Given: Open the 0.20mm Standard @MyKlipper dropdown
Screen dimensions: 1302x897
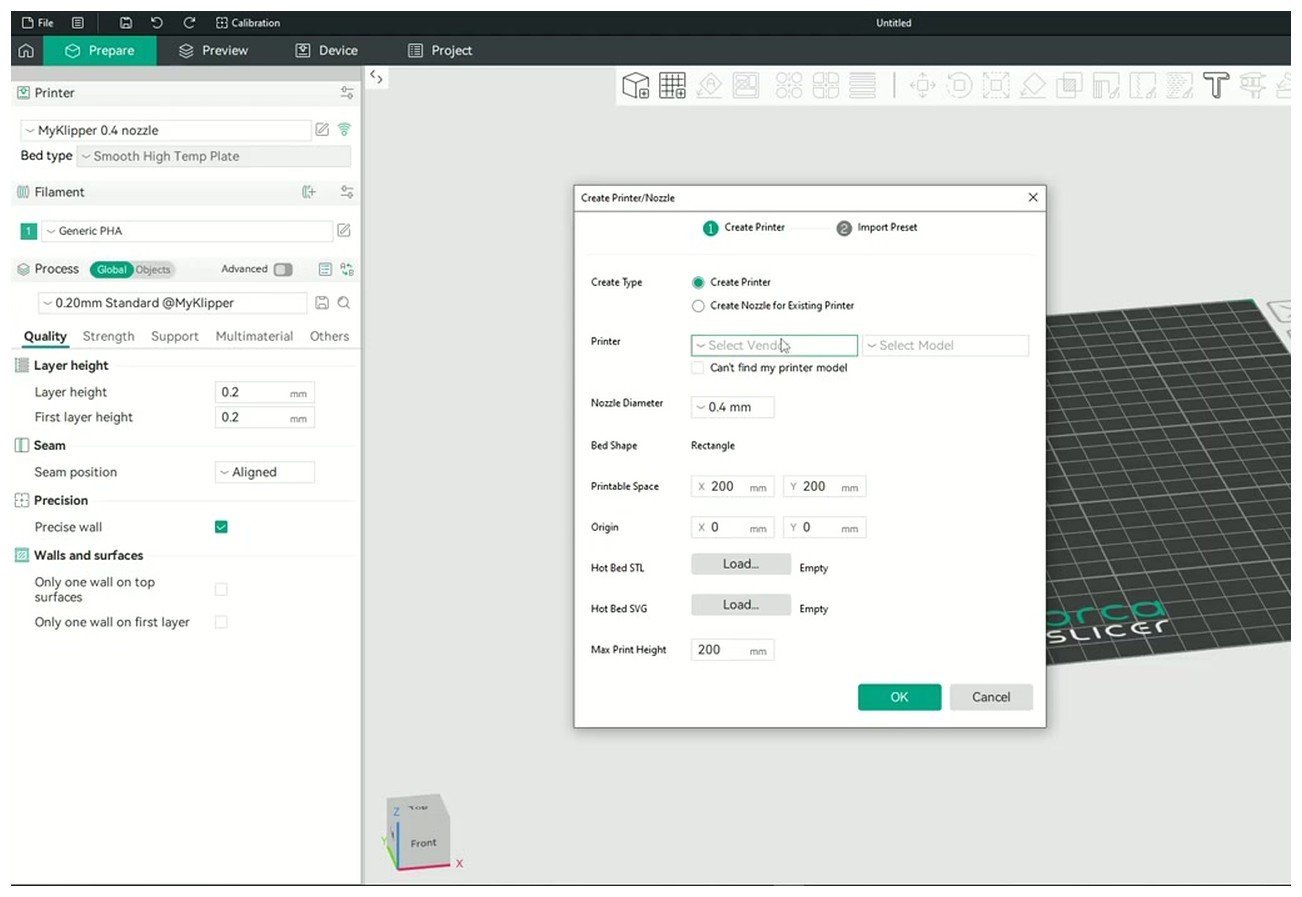Looking at the screenshot, I should 172,303.
